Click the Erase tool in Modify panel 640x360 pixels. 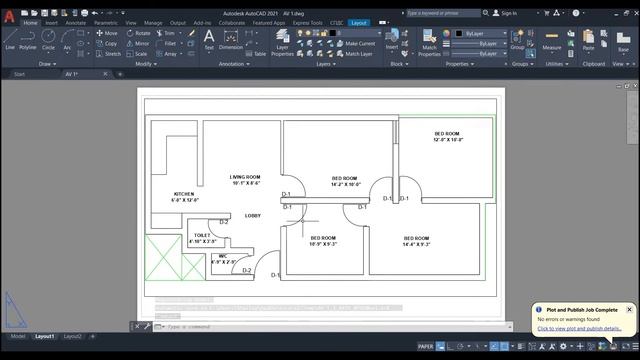(x=191, y=33)
